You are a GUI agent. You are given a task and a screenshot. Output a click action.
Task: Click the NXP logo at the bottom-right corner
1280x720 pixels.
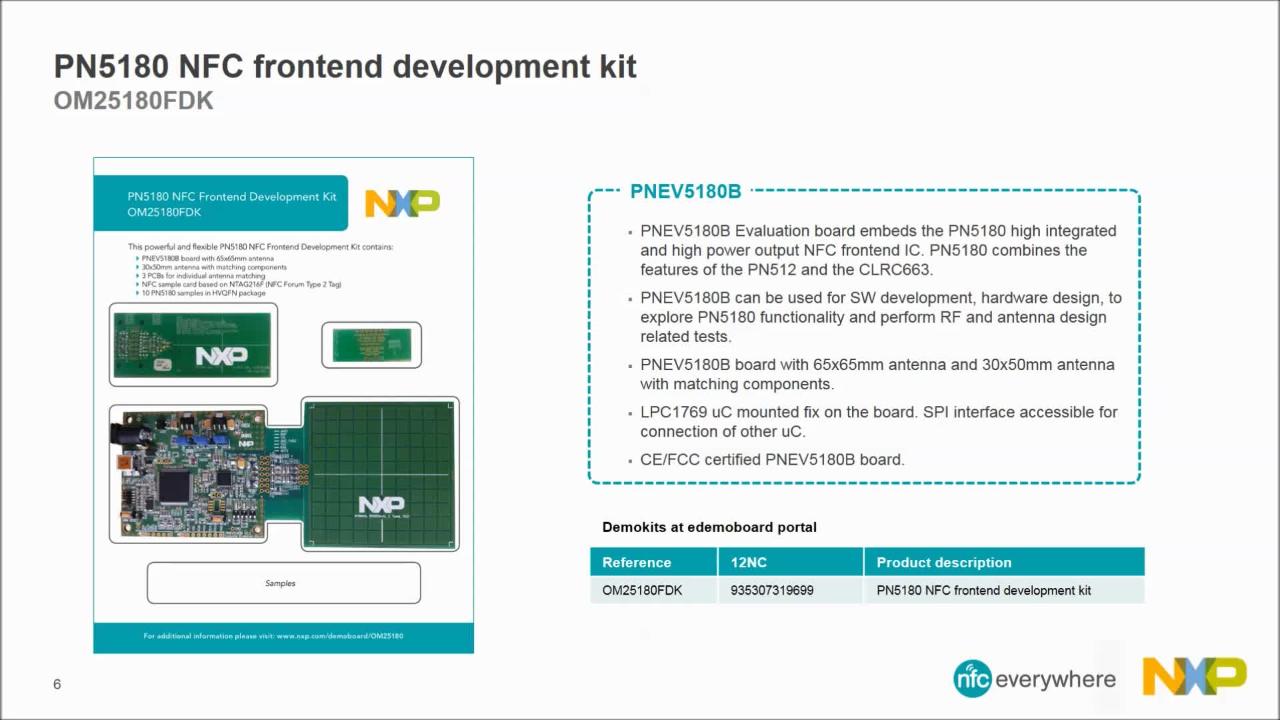[x=1194, y=677]
